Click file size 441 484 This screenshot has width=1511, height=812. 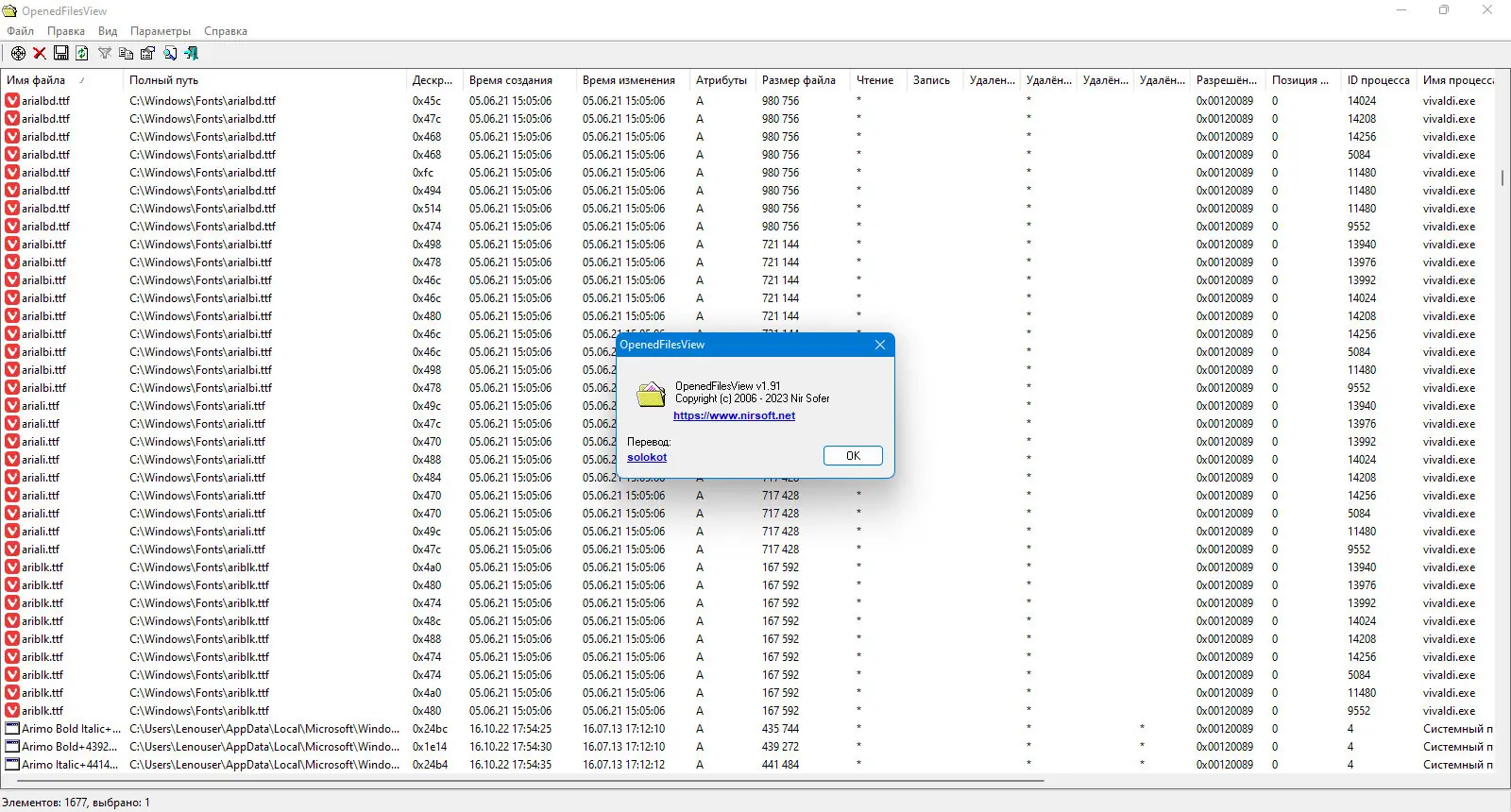pyautogui.click(x=780, y=765)
